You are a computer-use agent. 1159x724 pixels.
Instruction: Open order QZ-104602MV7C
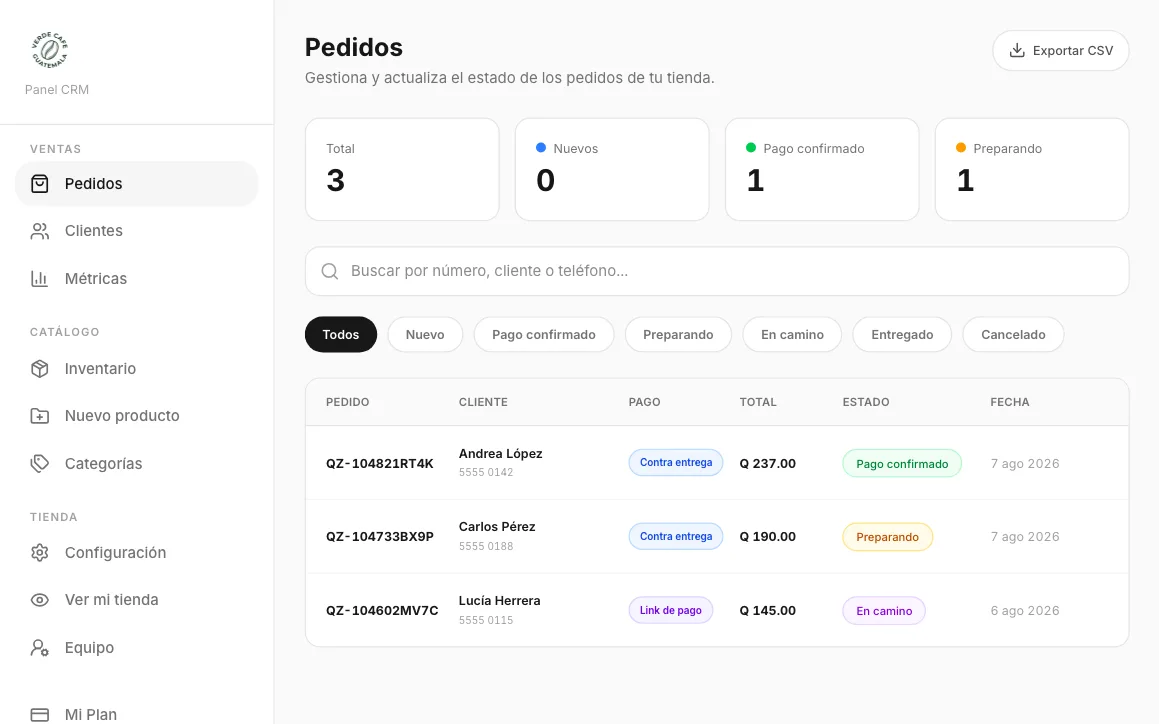[x=382, y=611]
